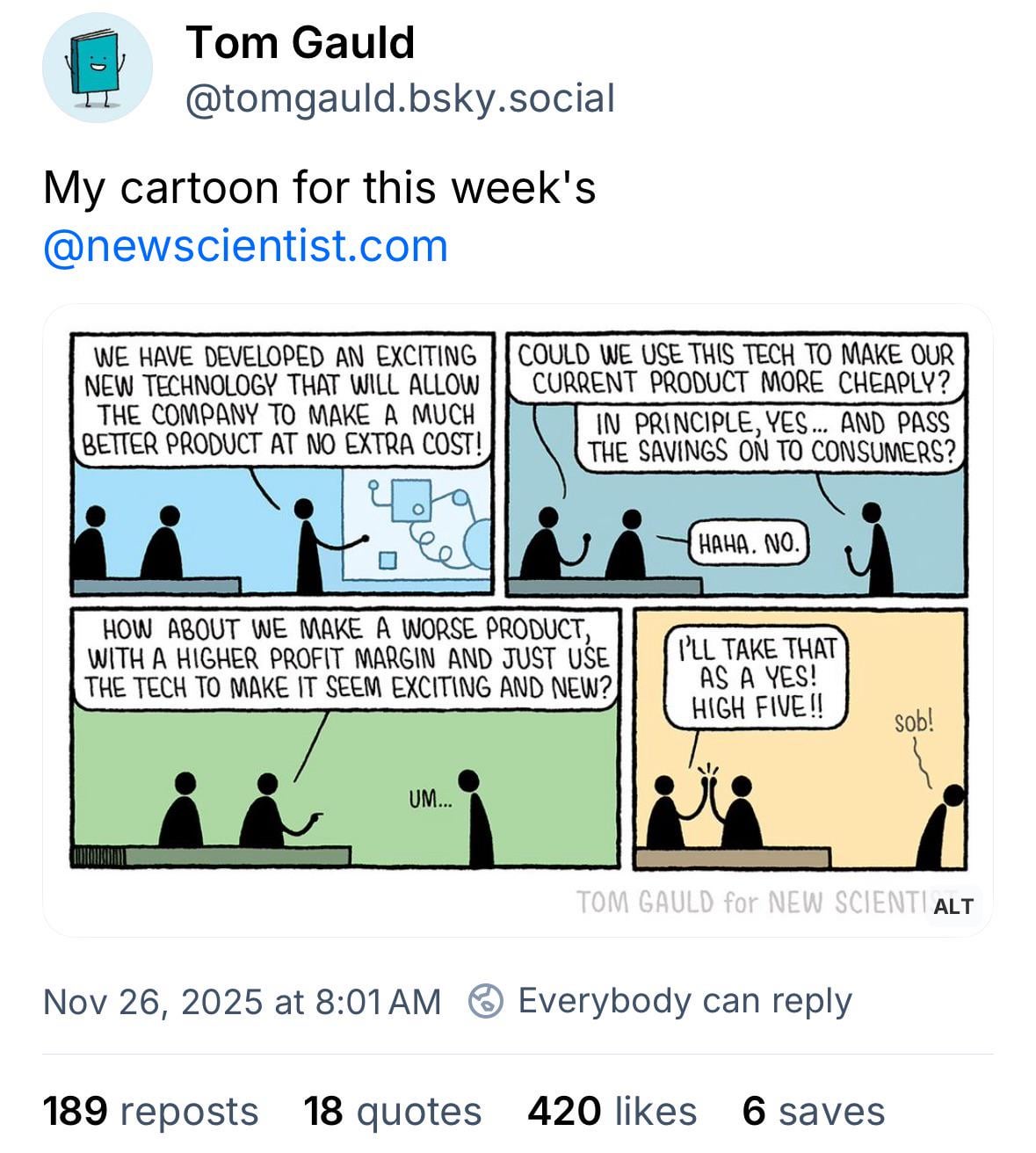Image resolution: width=1036 pixels, height=1153 pixels.
Task: View the 189 reposts list
Action: (x=150, y=1111)
